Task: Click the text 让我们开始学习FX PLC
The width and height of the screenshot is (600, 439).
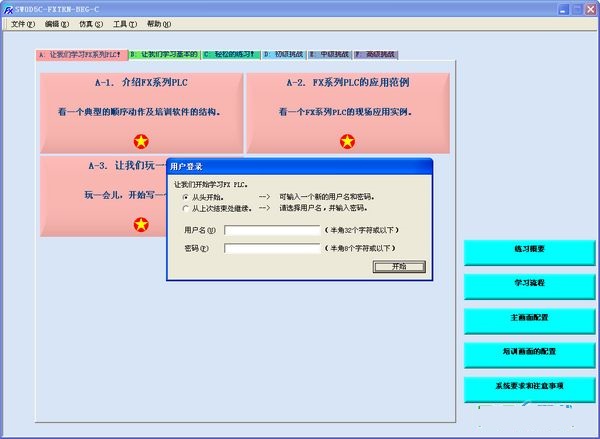Action: 211,184
